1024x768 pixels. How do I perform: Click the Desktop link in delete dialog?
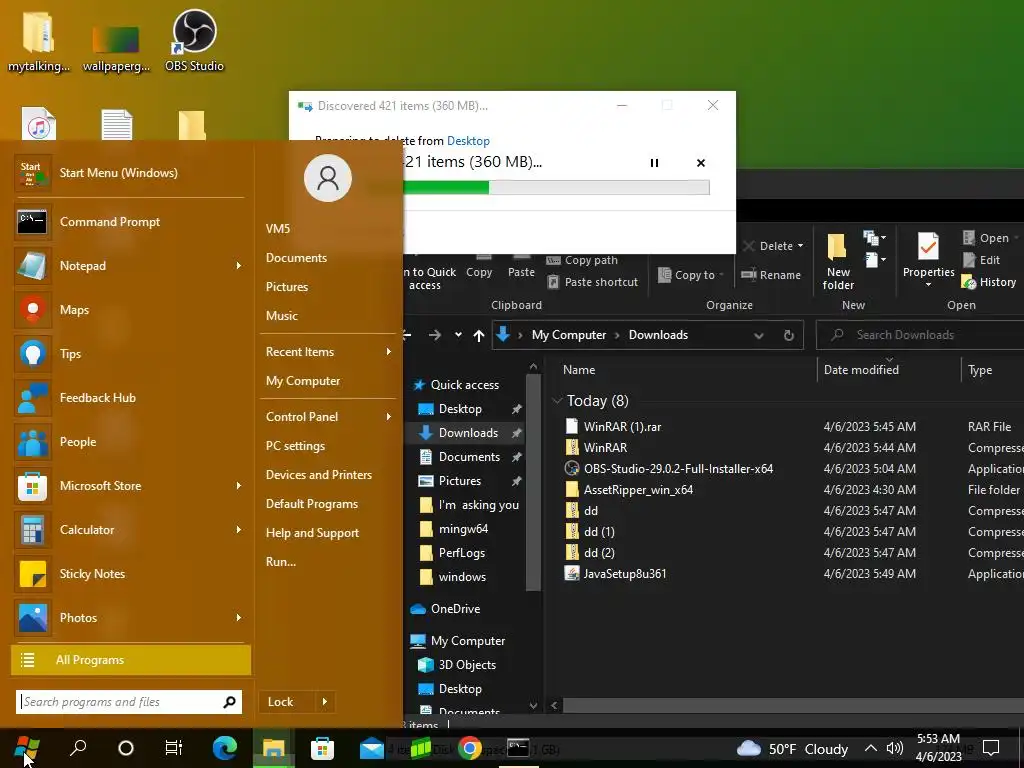(468, 141)
